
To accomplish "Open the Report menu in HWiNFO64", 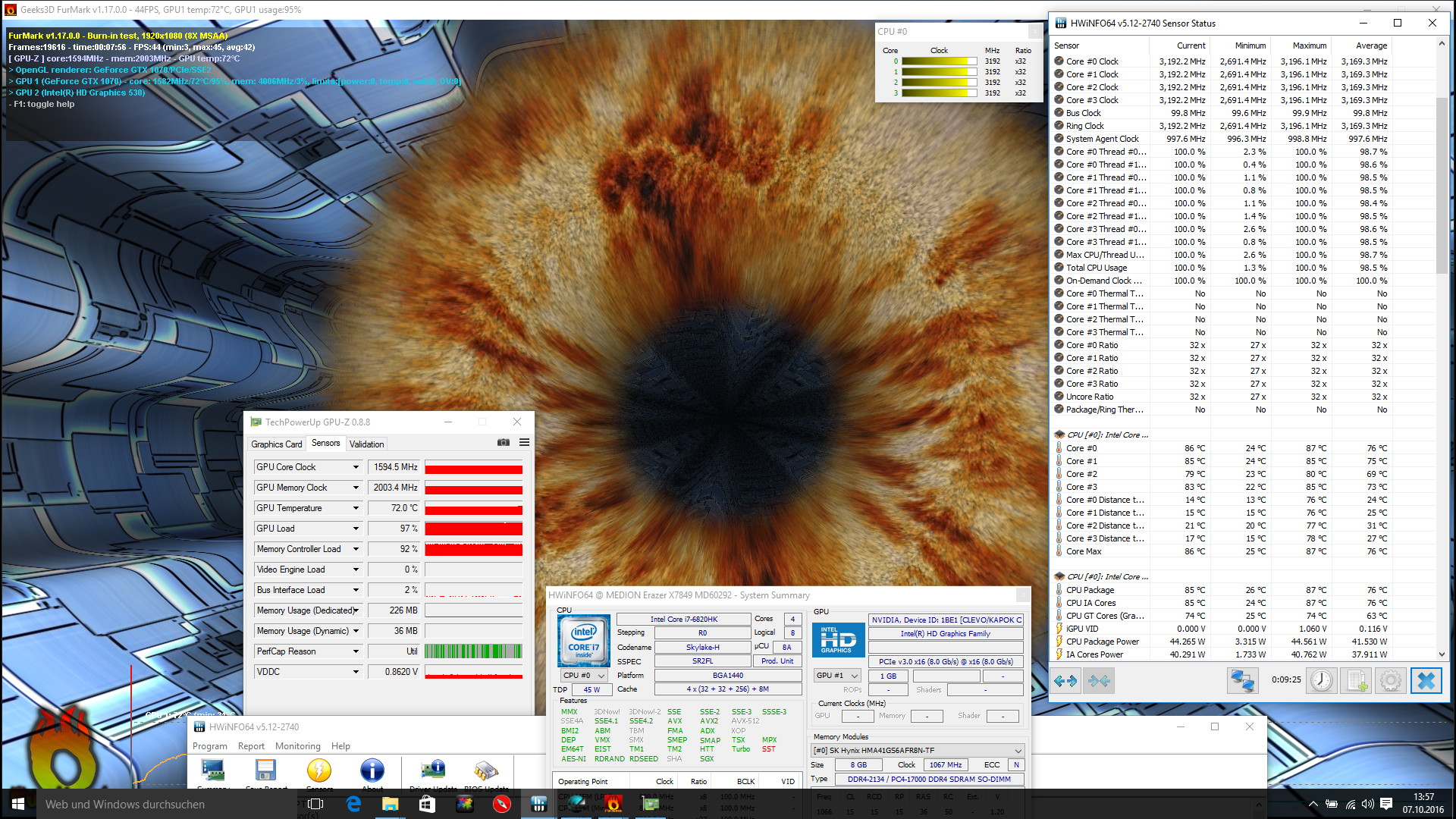I will point(251,746).
